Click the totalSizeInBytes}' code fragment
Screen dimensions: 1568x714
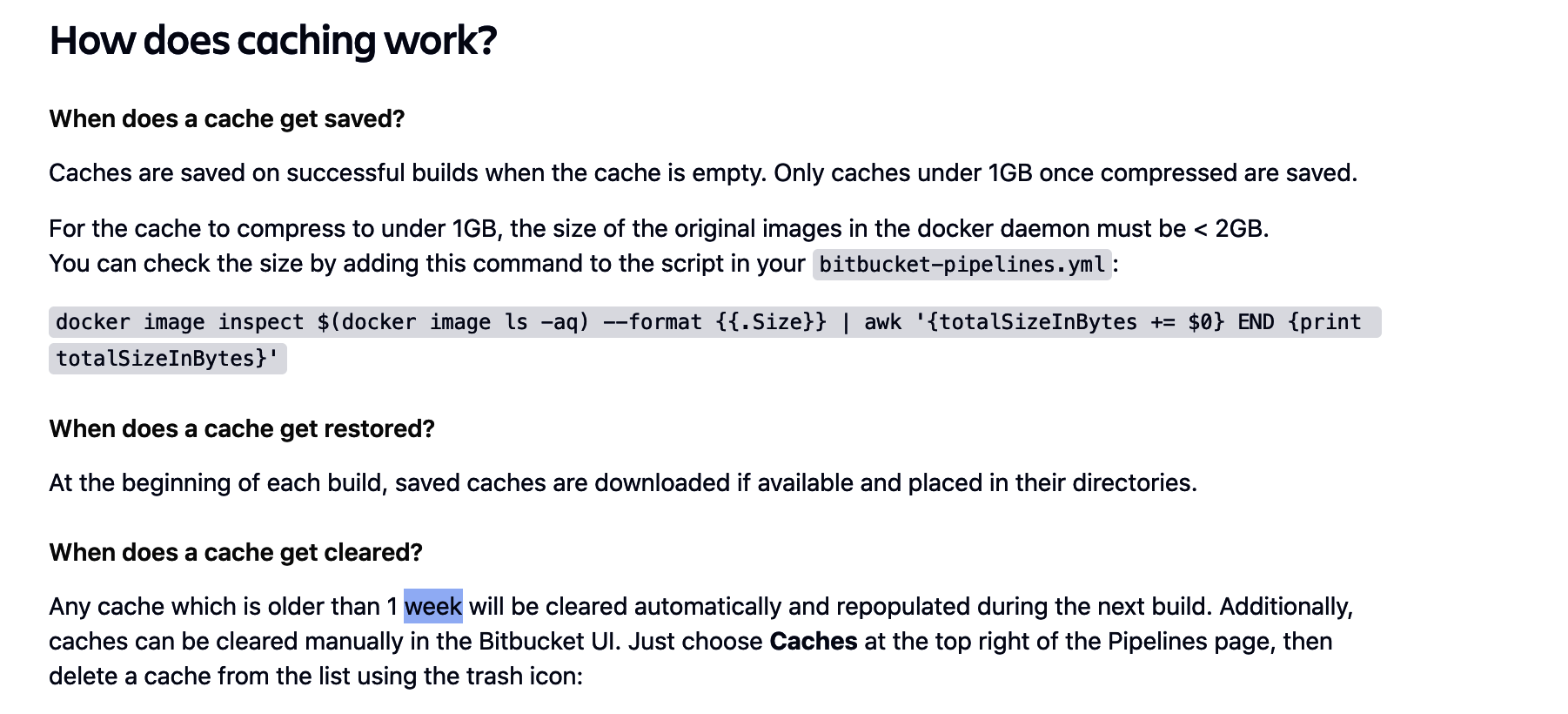click(x=168, y=359)
